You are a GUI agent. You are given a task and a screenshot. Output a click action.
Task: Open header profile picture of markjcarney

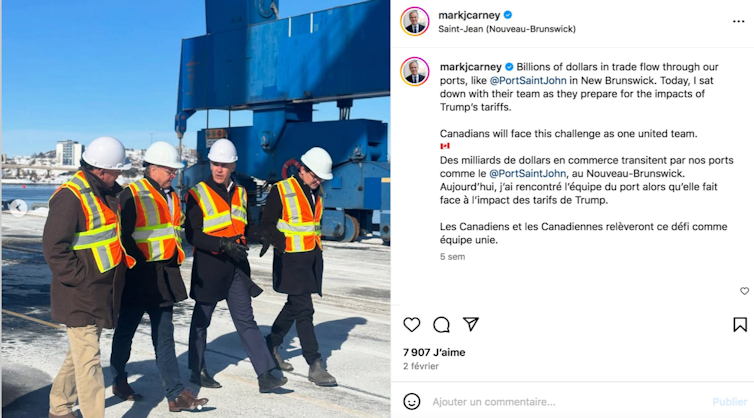(415, 22)
